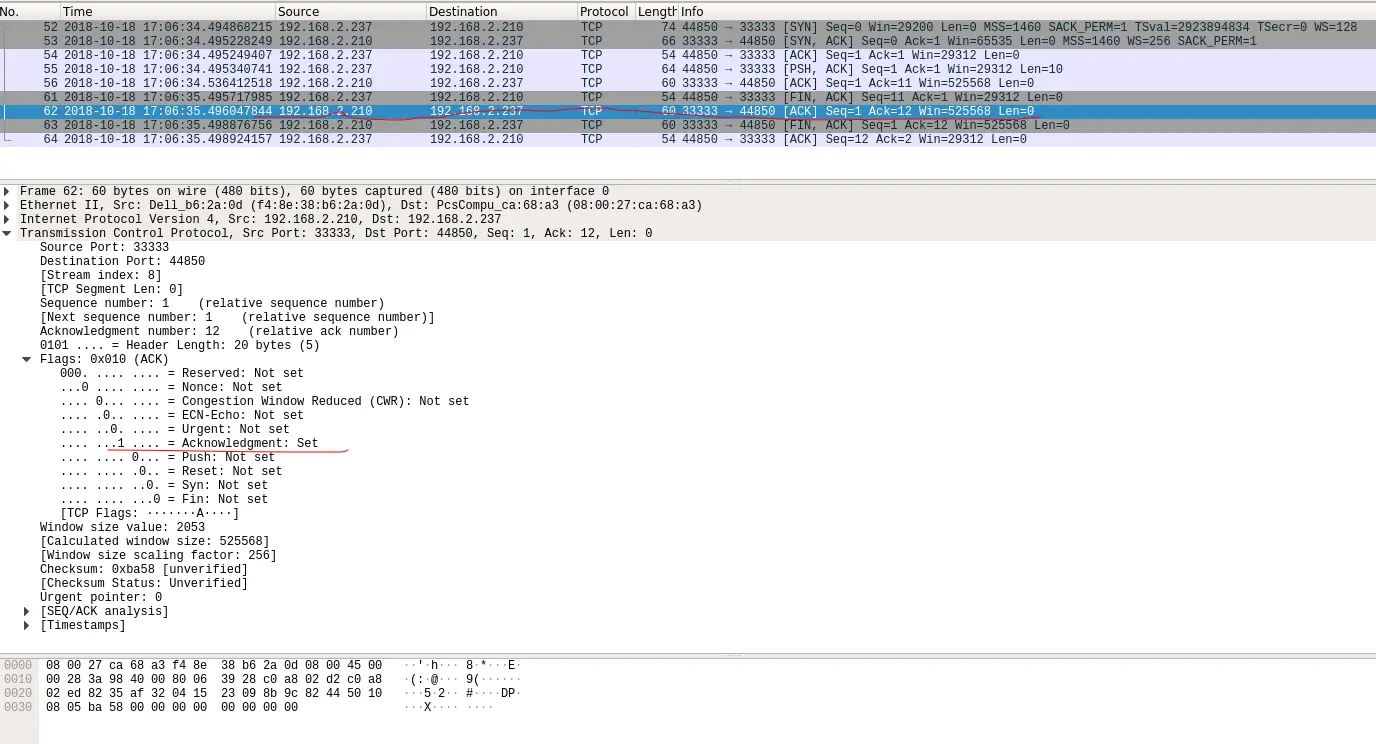Viewport: 1376px width, 744px height.
Task: Select the [Checksum Status: Unverified] line
Action: [x=144, y=583]
